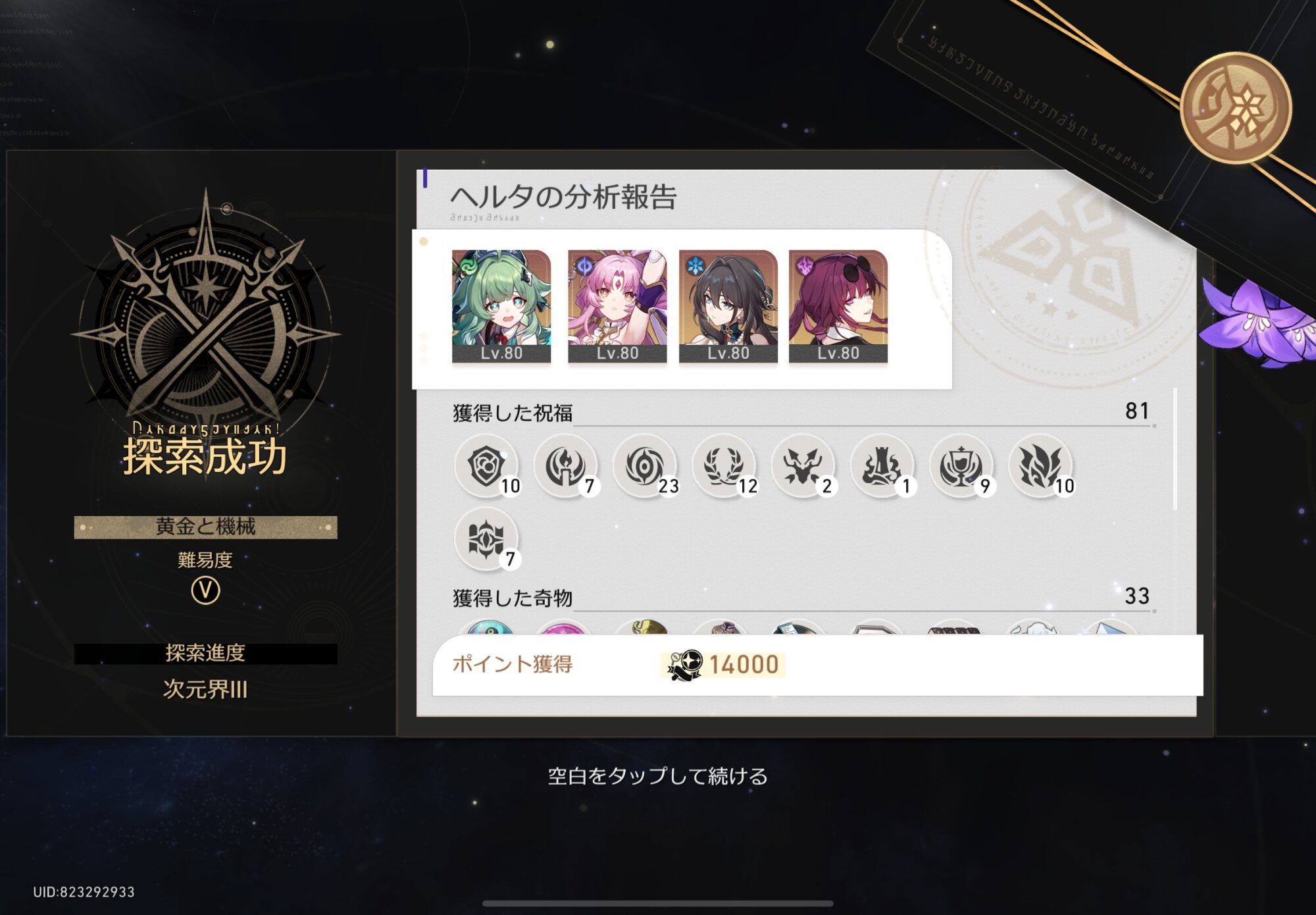Viewport: 1316px width, 915px height.
Task: Tap the 空白をタップして続ける prompt
Action: 658,776
